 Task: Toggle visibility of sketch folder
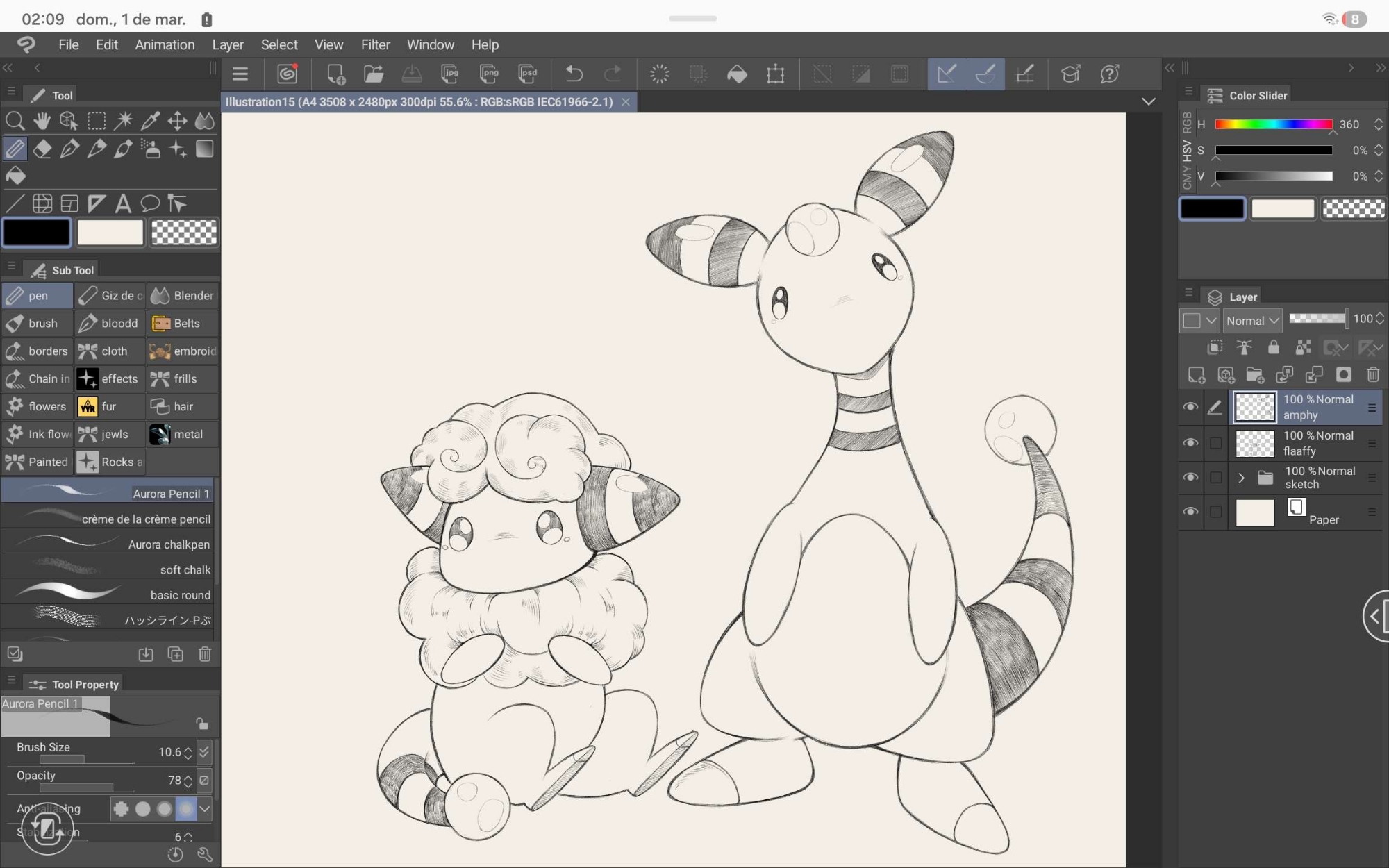point(1190,478)
